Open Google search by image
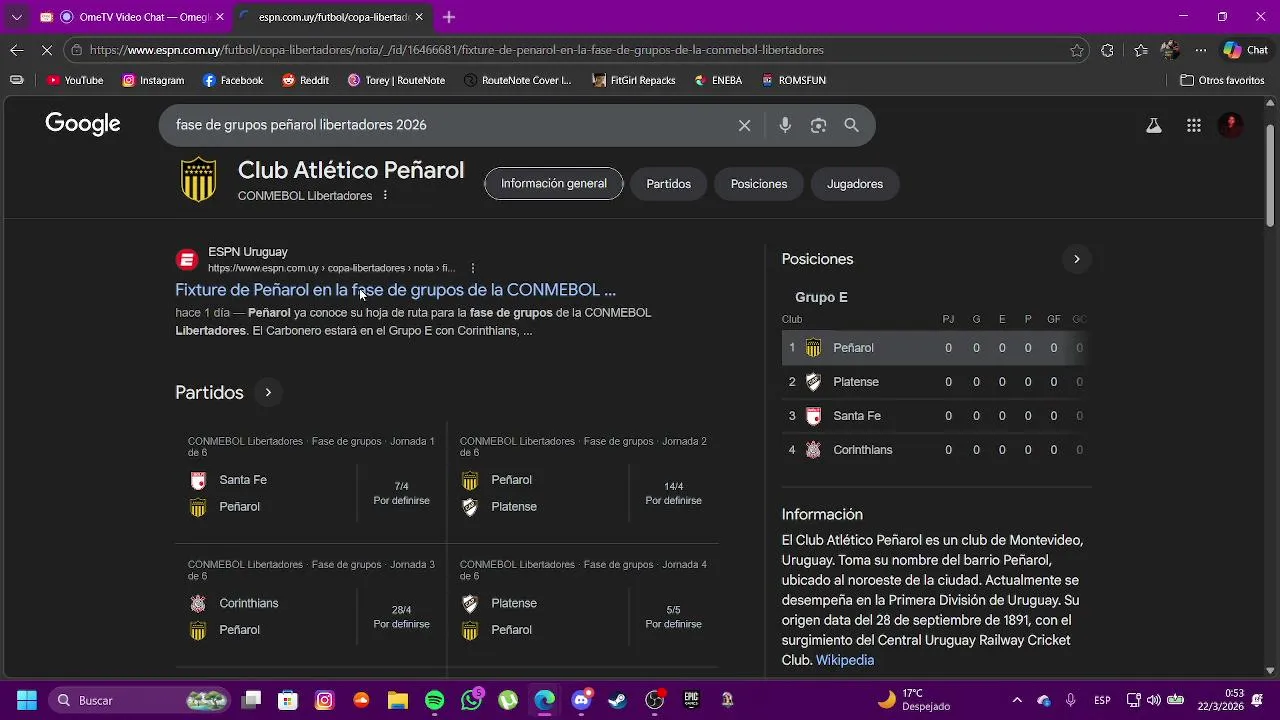This screenshot has height=720, width=1280. (818, 125)
